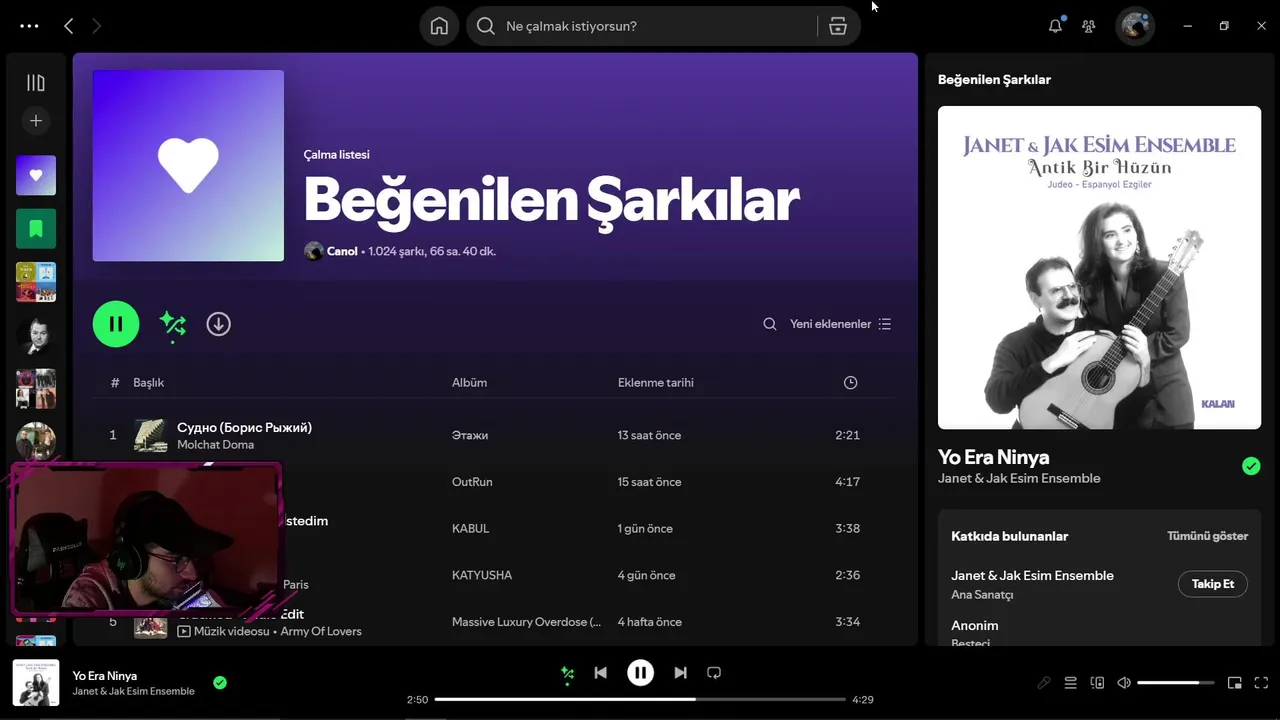Skip to the next track
Image resolution: width=1280 pixels, height=720 pixels.
click(680, 673)
